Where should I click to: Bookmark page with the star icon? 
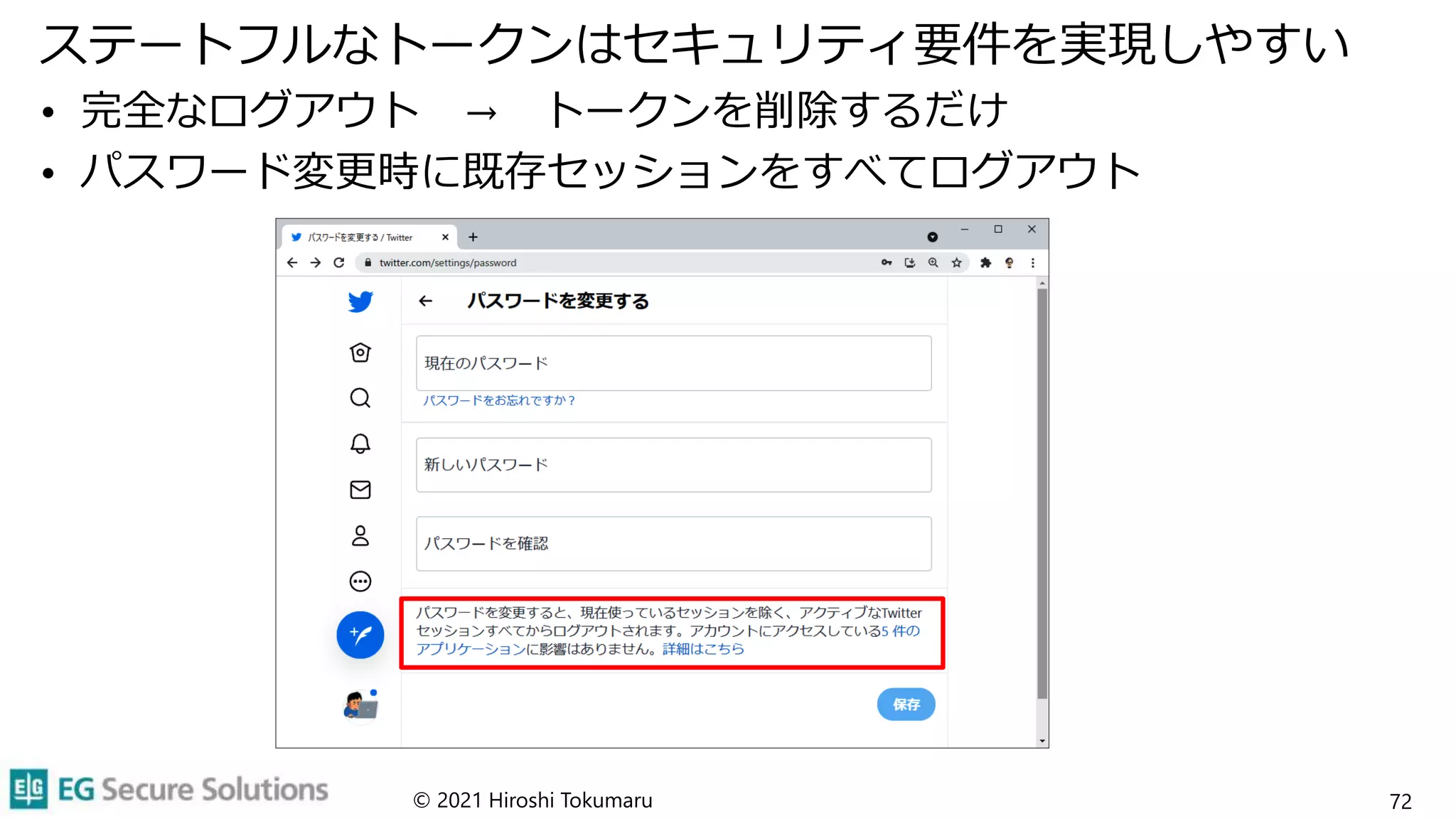[x=957, y=262]
